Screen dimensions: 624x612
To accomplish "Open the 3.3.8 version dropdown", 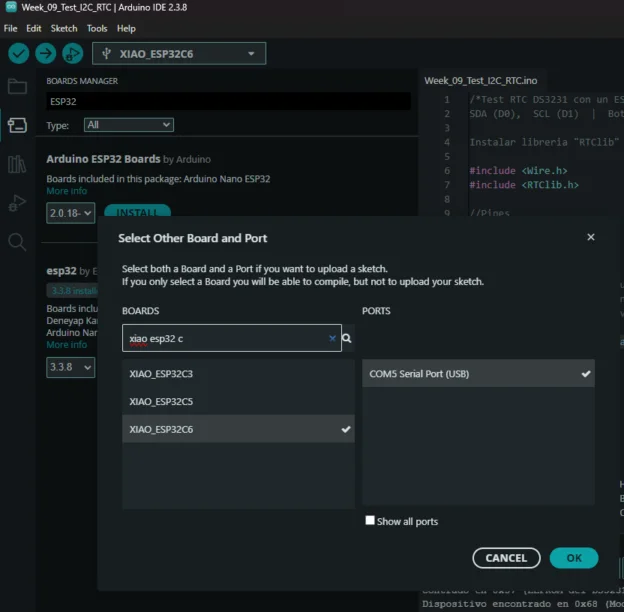I will [x=70, y=367].
